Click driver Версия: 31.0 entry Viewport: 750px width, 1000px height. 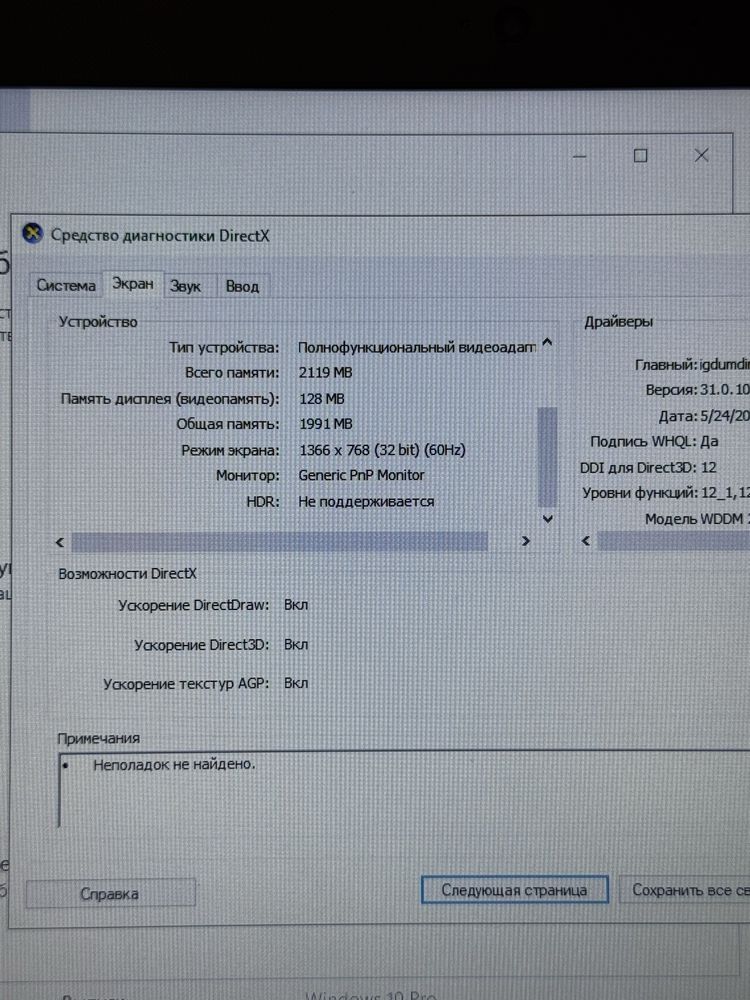[697, 390]
